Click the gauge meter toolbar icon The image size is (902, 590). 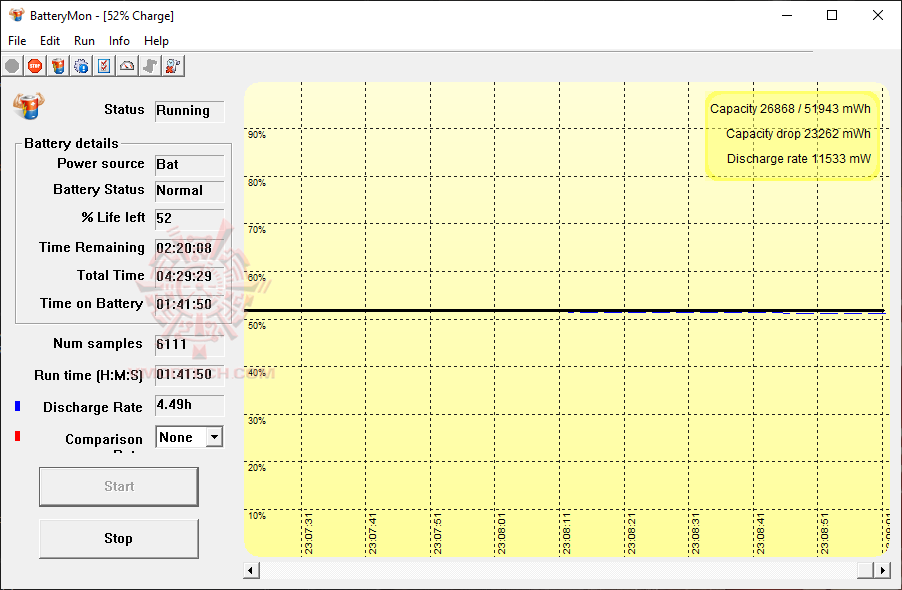tap(127, 66)
